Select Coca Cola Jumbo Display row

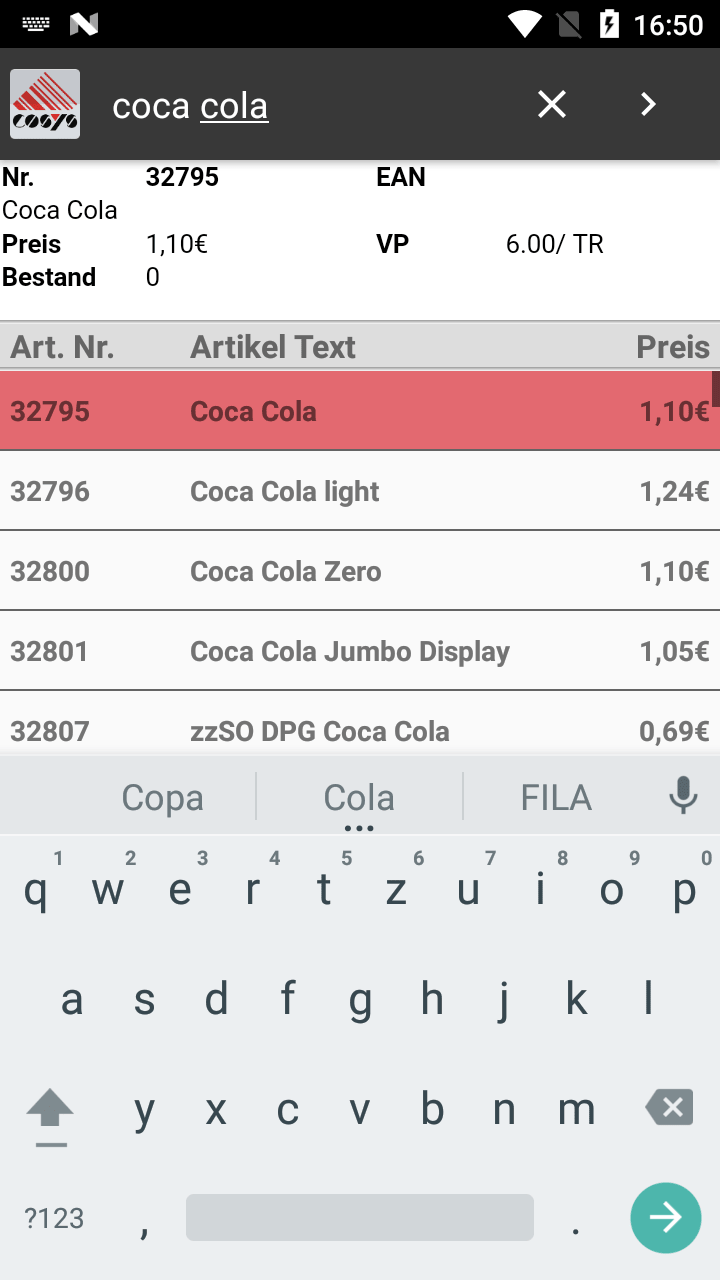360,651
